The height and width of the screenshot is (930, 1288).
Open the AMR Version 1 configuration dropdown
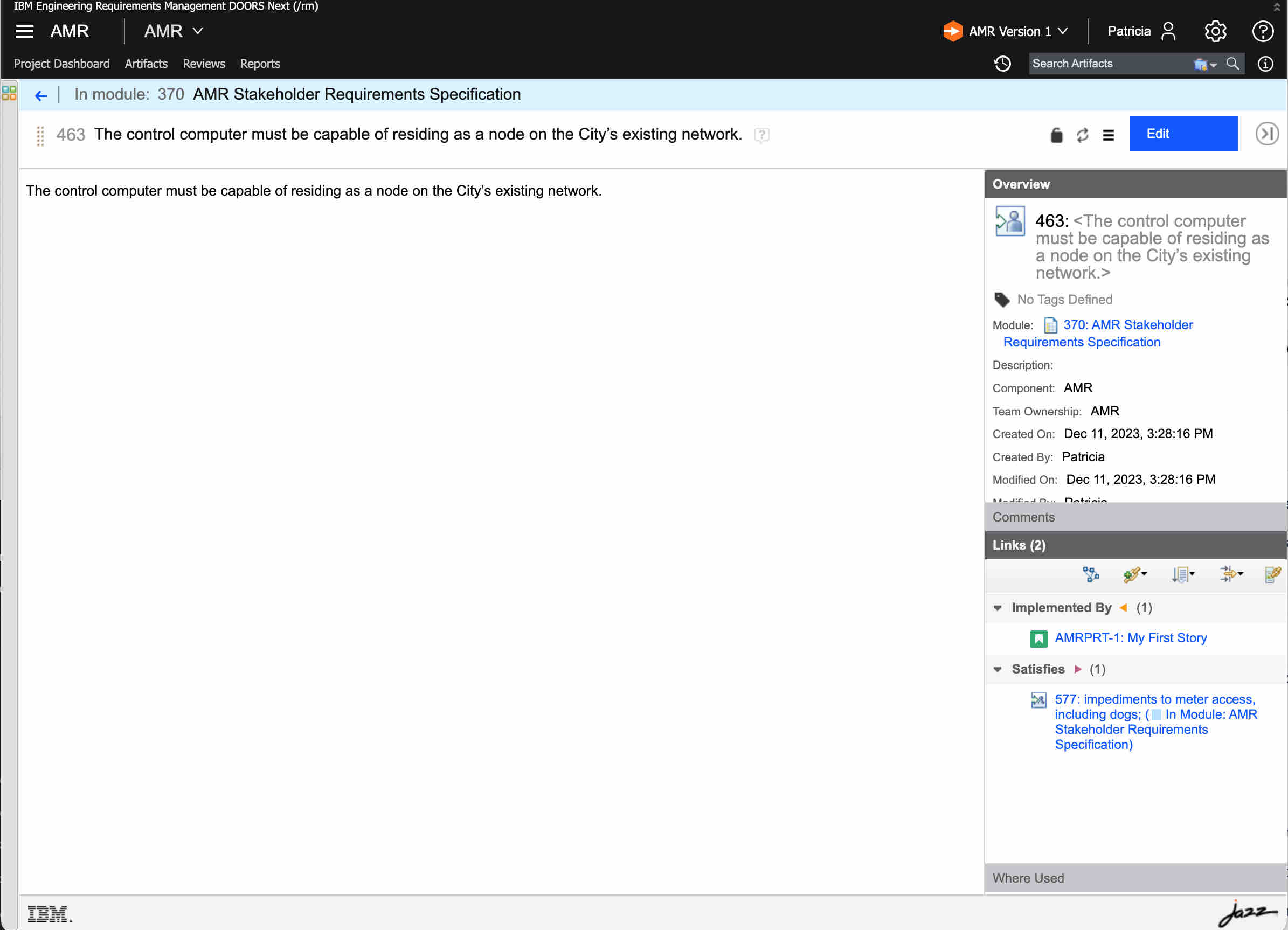(x=1018, y=31)
